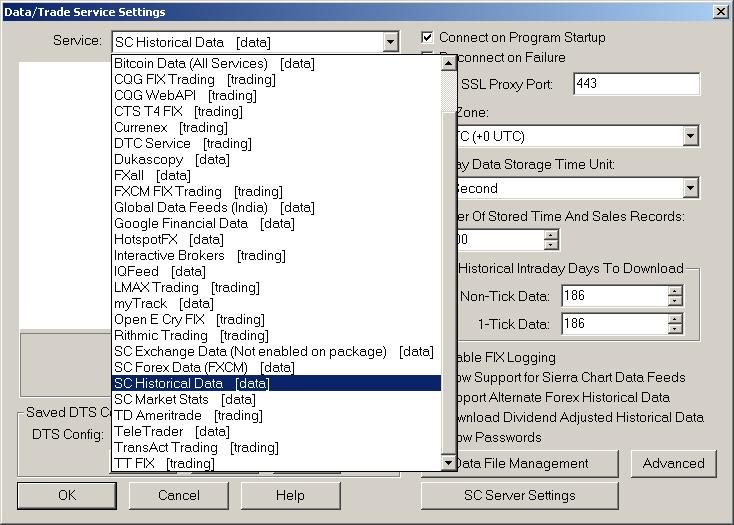Open Advanced settings button
The width and height of the screenshot is (734, 525).
(674, 464)
